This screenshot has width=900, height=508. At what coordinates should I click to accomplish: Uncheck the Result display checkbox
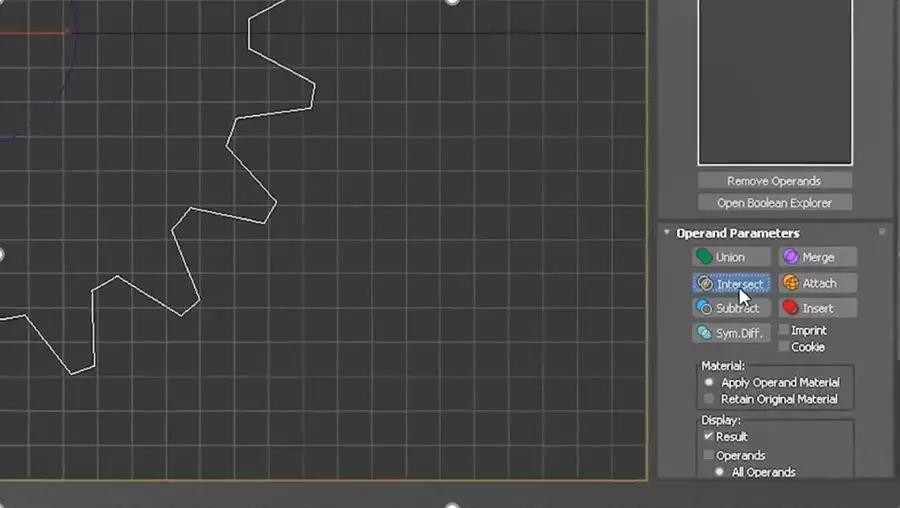[x=709, y=436]
